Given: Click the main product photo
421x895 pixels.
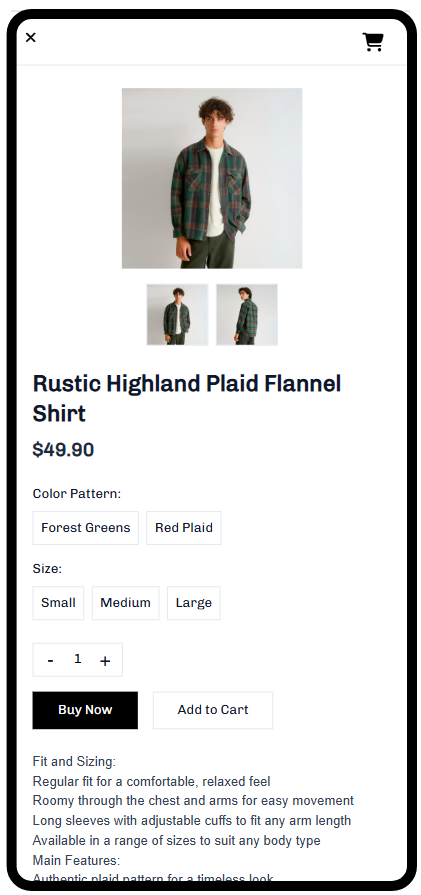Looking at the screenshot, I should [212, 178].
